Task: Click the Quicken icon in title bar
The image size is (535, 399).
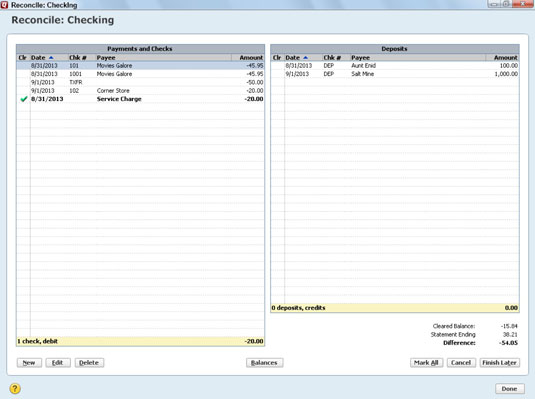Action: point(4,5)
